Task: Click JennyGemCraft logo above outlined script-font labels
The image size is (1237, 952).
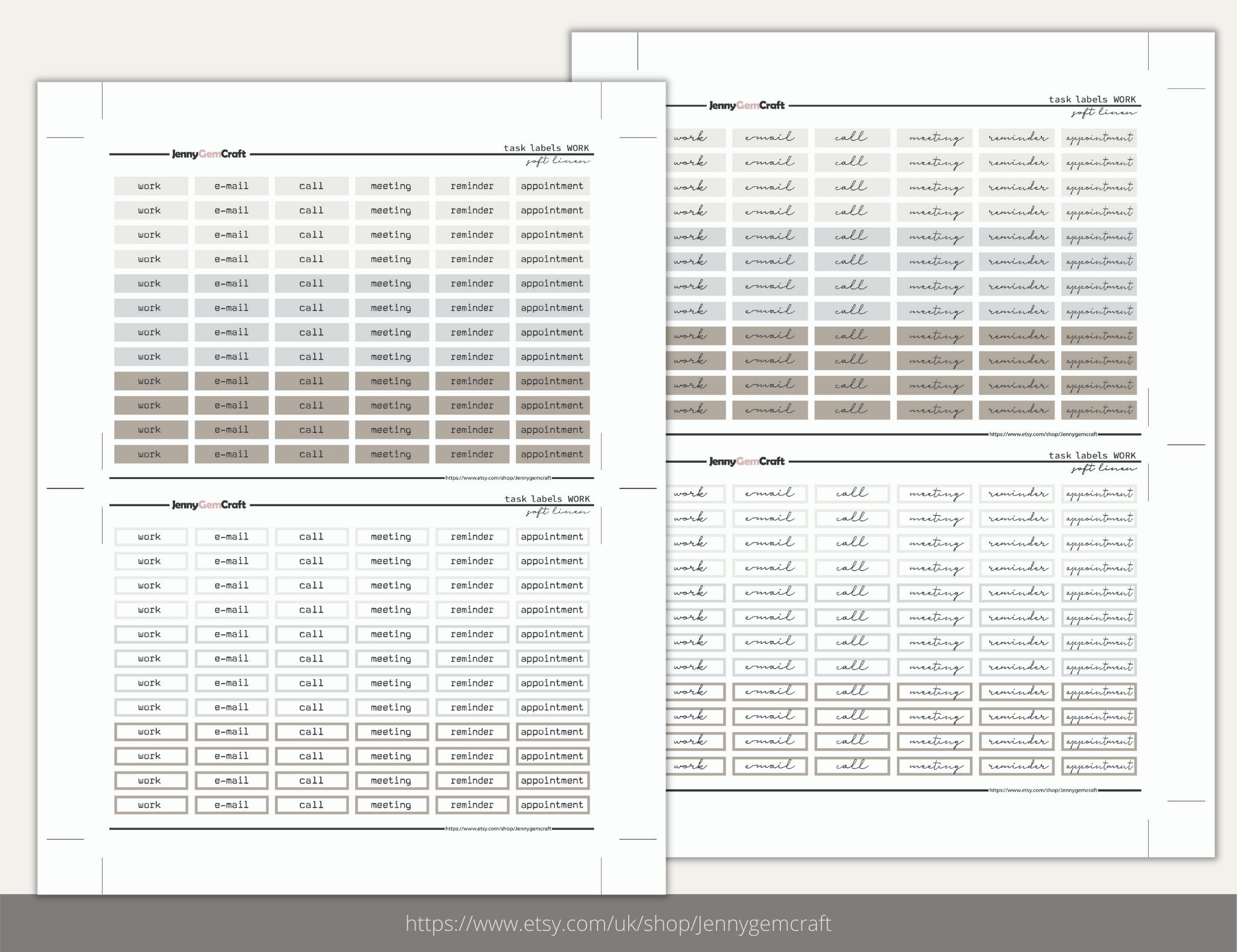Action: [747, 461]
